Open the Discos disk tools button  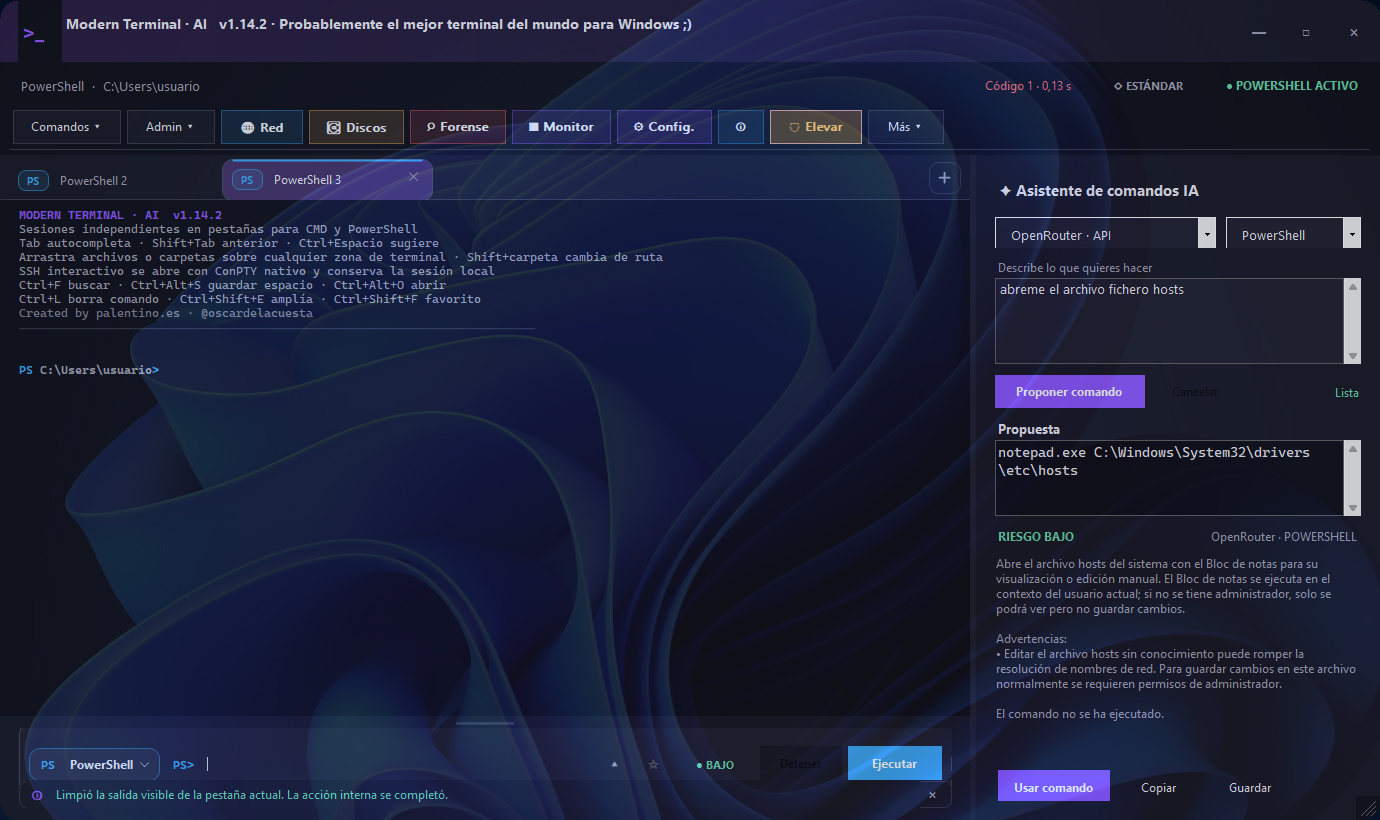click(356, 127)
